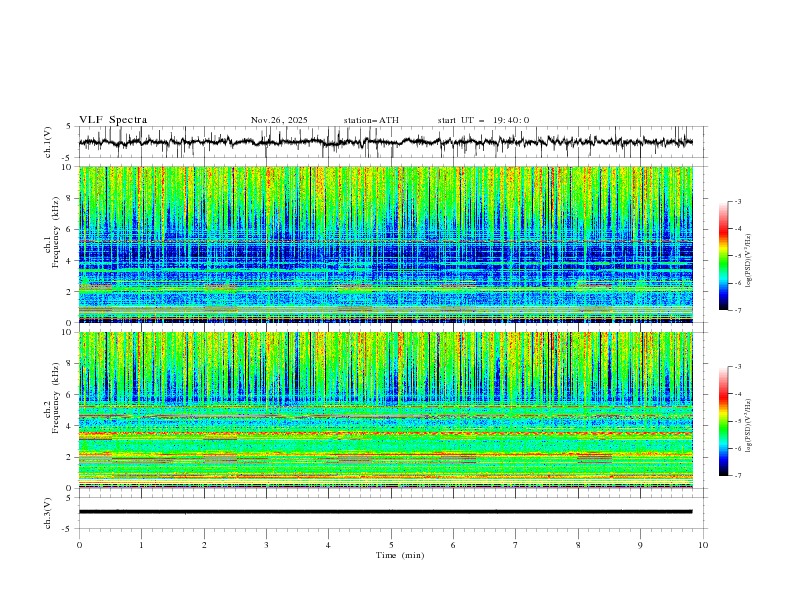Screen dimensions: 792x612
Task: Click the ch.2 spectrogram colorbar
Action: tap(724, 421)
